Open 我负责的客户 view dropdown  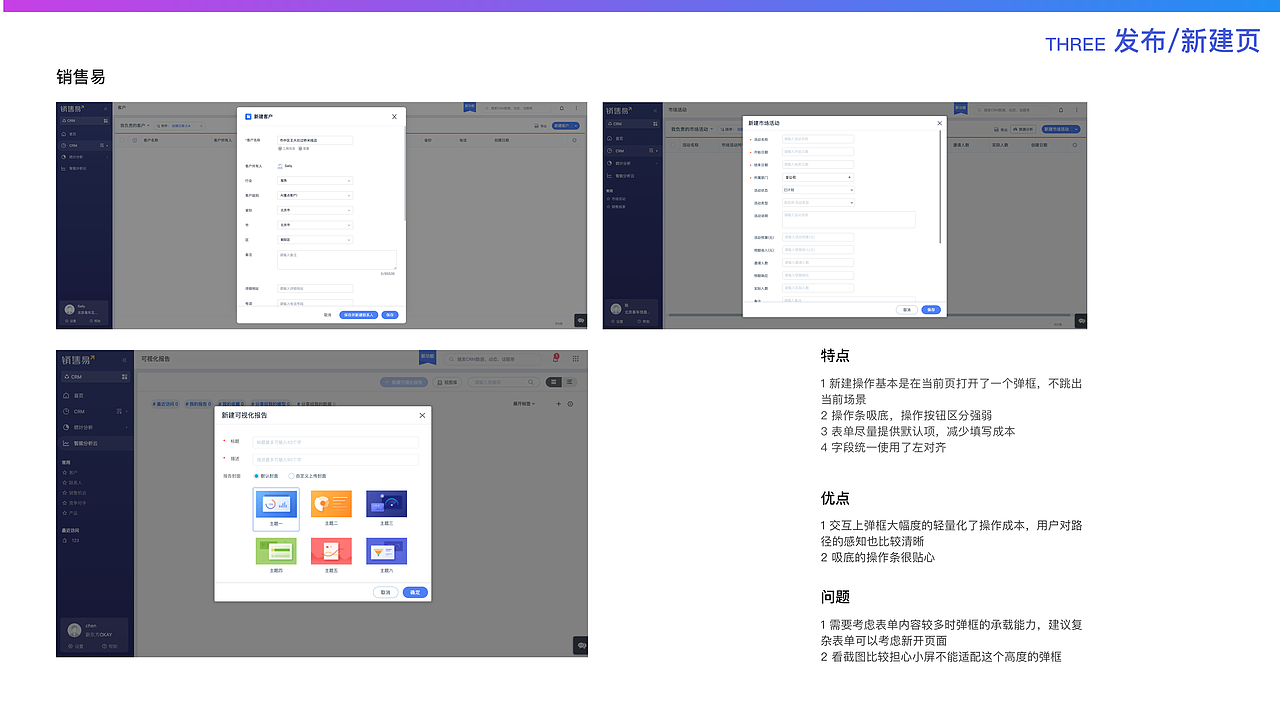point(135,126)
